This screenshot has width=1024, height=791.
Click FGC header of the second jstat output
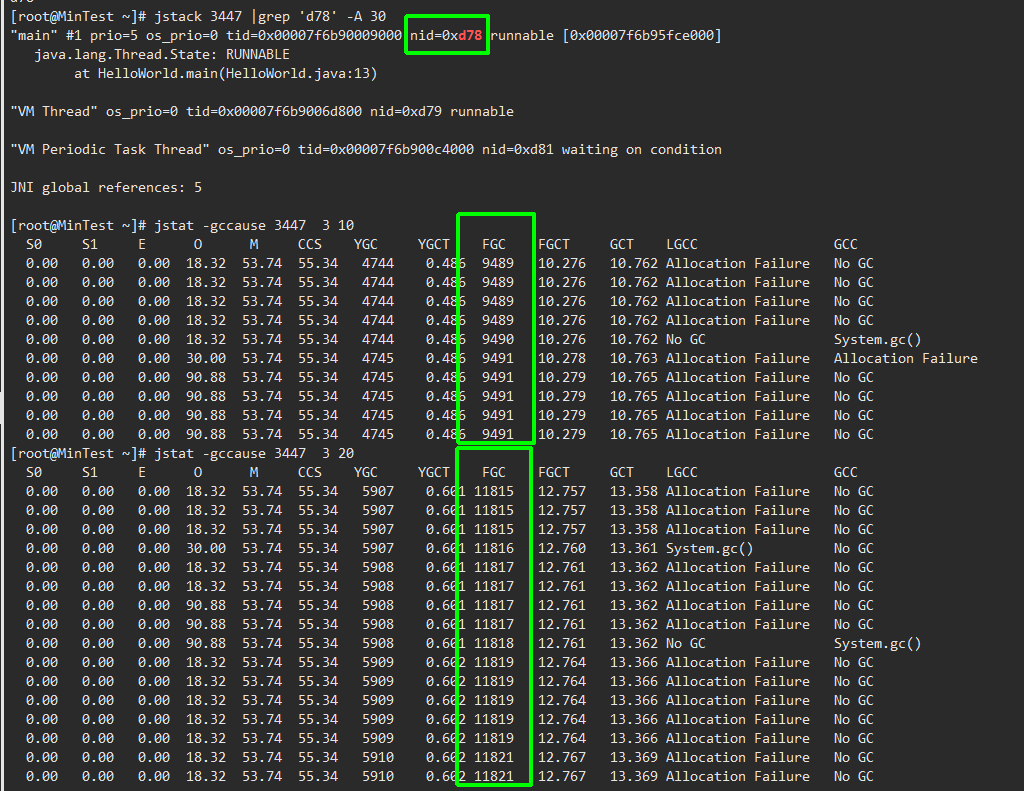pos(494,472)
